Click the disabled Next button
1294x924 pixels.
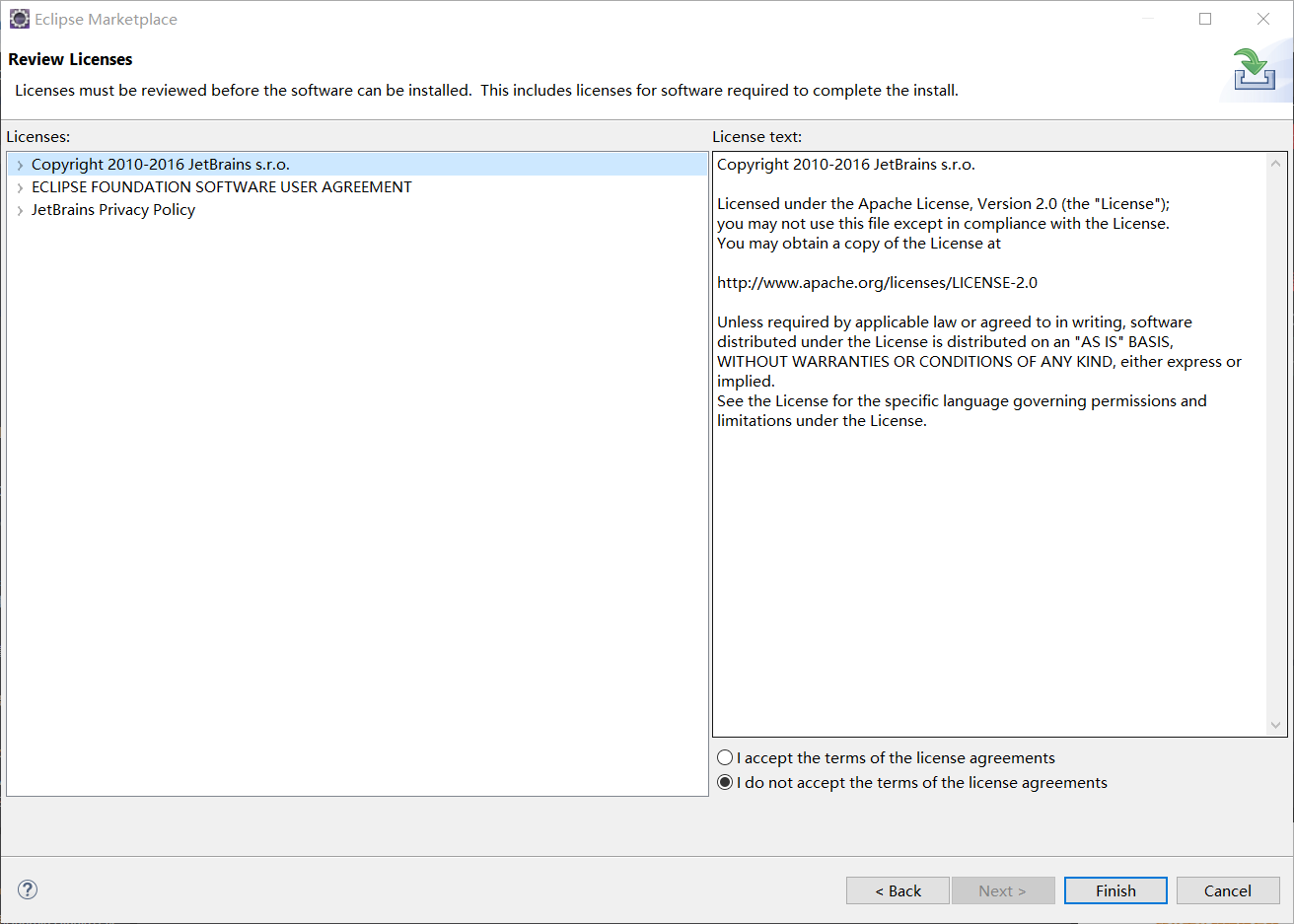[1003, 890]
